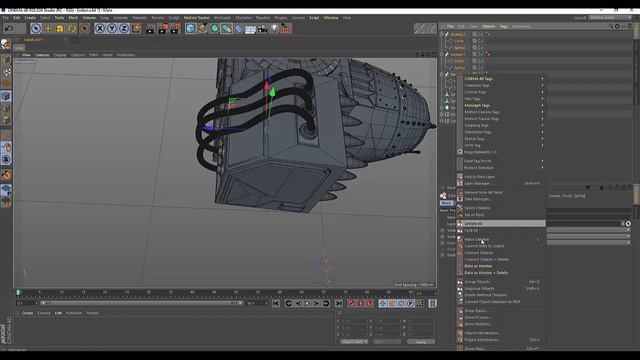Click the Undo arrow icon
The height and width of the screenshot is (360, 640).
(9, 28)
